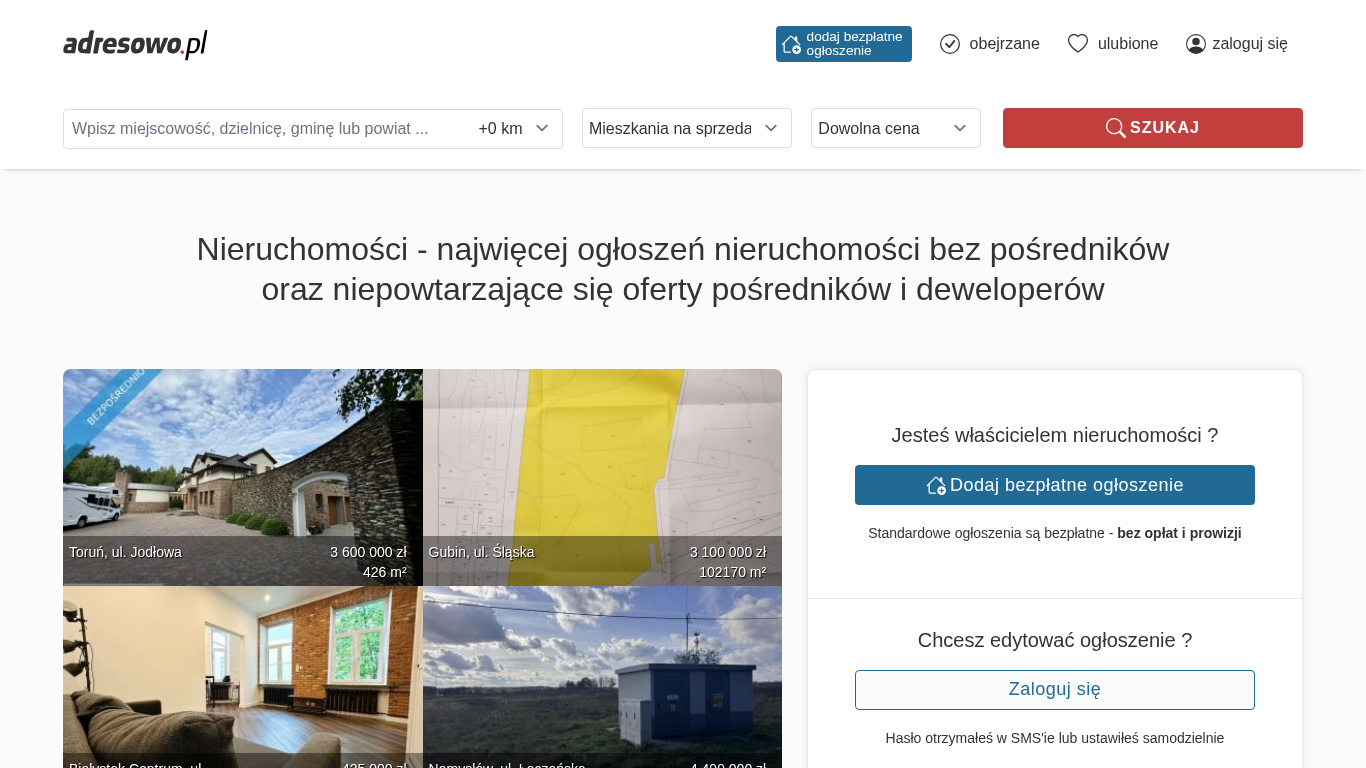The image size is (1366, 768).
Task: Open the Mieszkania na sprzedaż dropdown
Action: pos(686,128)
